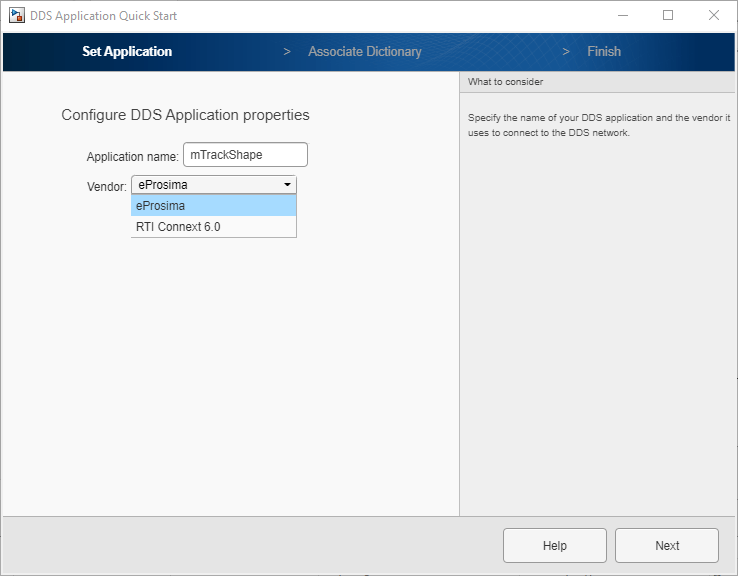Click the 'Application name:' label
Viewport: 738px width, 576px height.
[x=133, y=157]
